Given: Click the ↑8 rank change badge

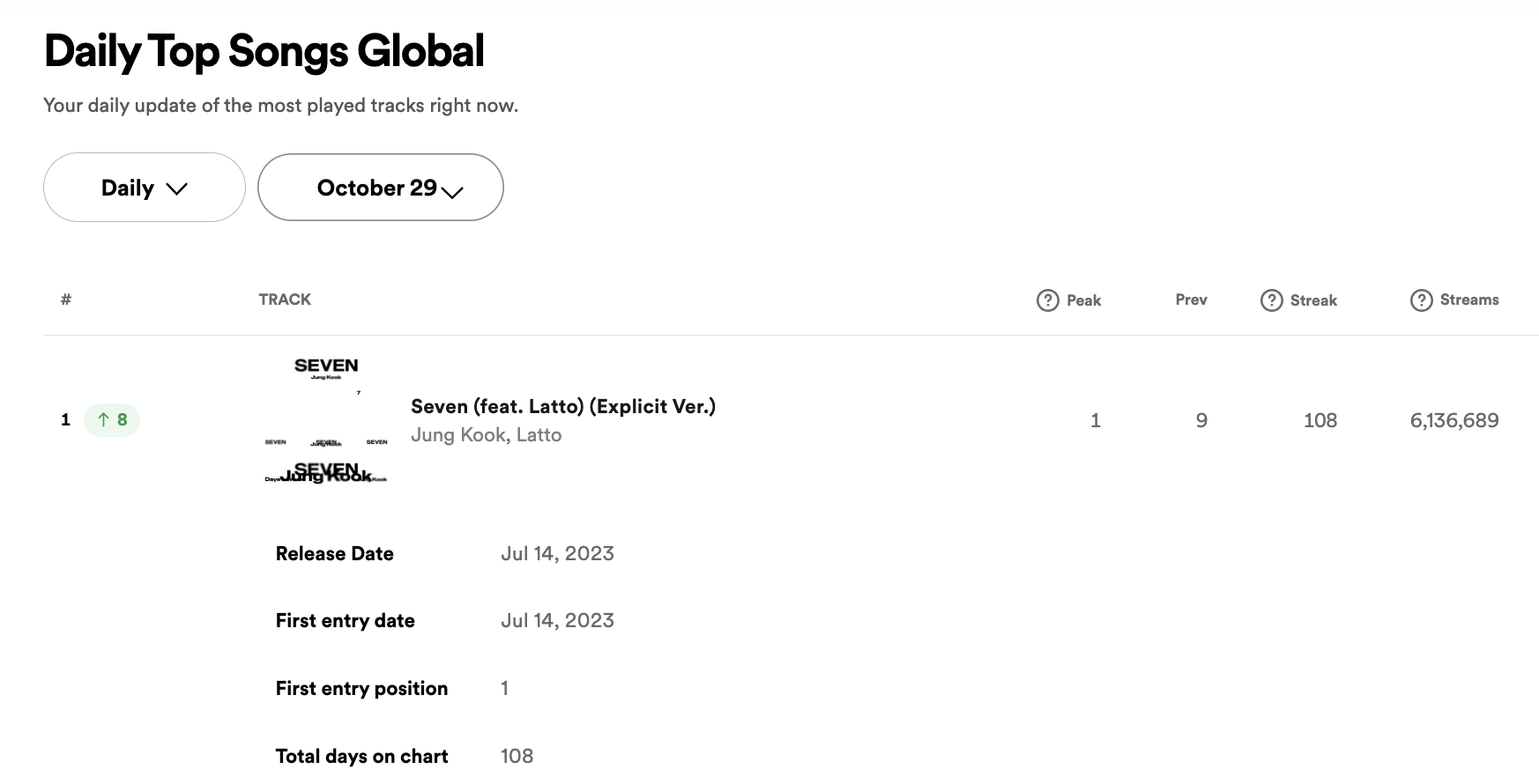Looking at the screenshot, I should 112,419.
